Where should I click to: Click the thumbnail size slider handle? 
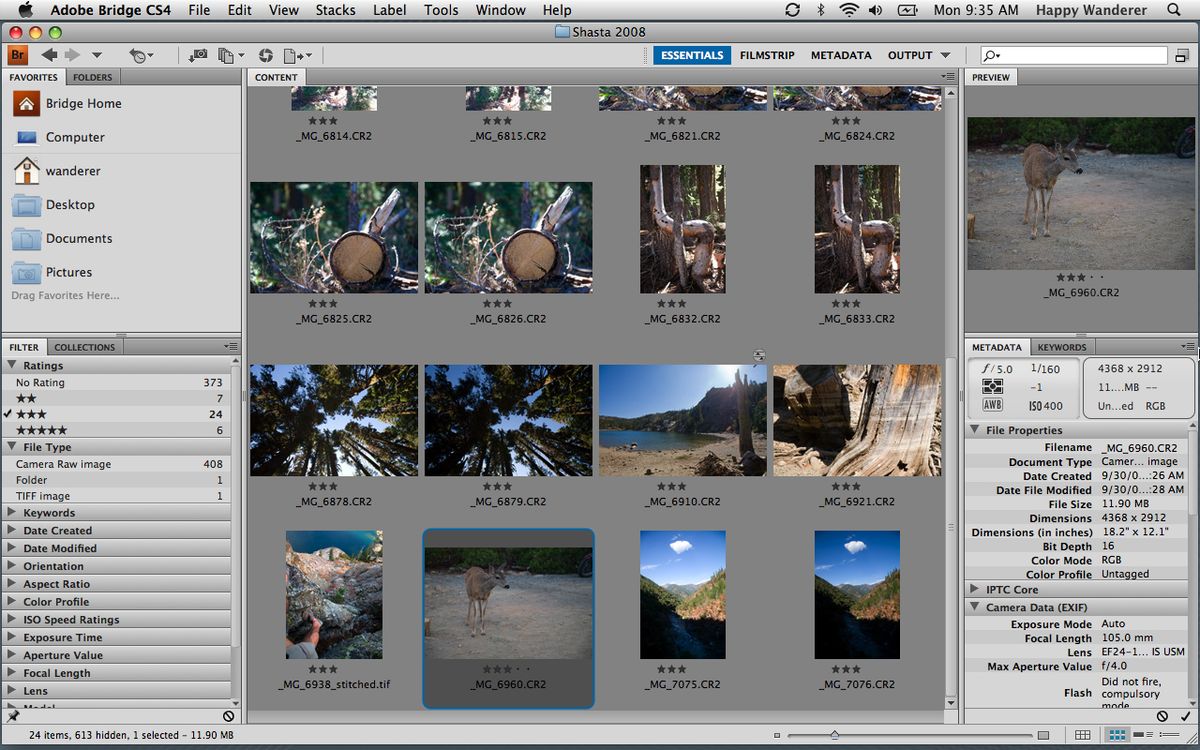[x=834, y=735]
